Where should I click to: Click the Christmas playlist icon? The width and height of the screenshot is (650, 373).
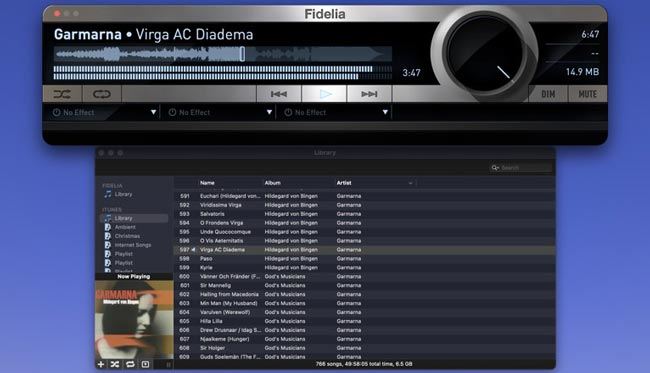pyautogui.click(x=108, y=236)
